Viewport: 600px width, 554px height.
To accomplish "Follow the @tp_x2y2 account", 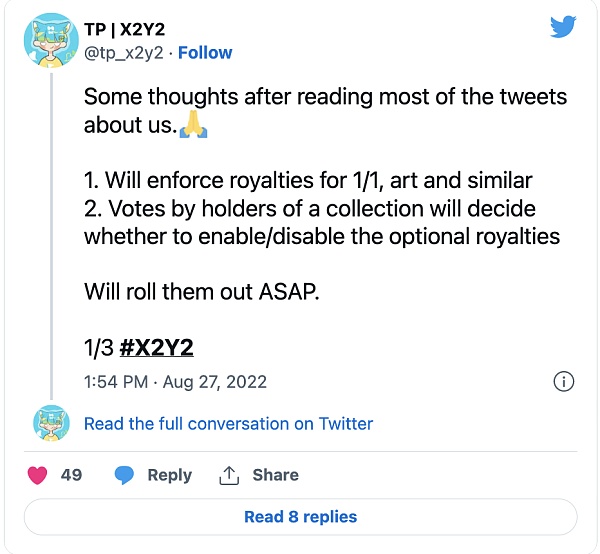I will 205,52.
